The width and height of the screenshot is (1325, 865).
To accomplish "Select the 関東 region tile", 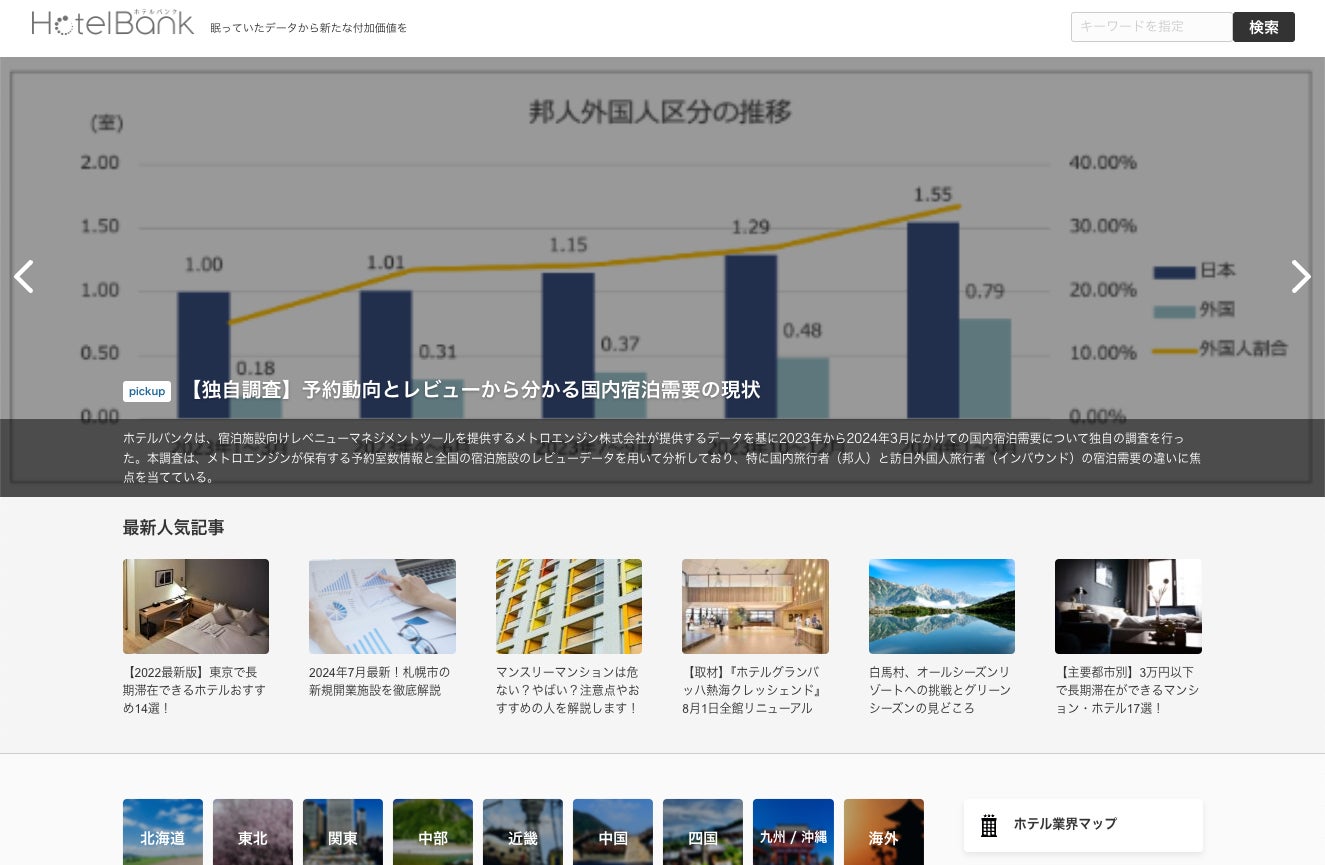I will [343, 833].
